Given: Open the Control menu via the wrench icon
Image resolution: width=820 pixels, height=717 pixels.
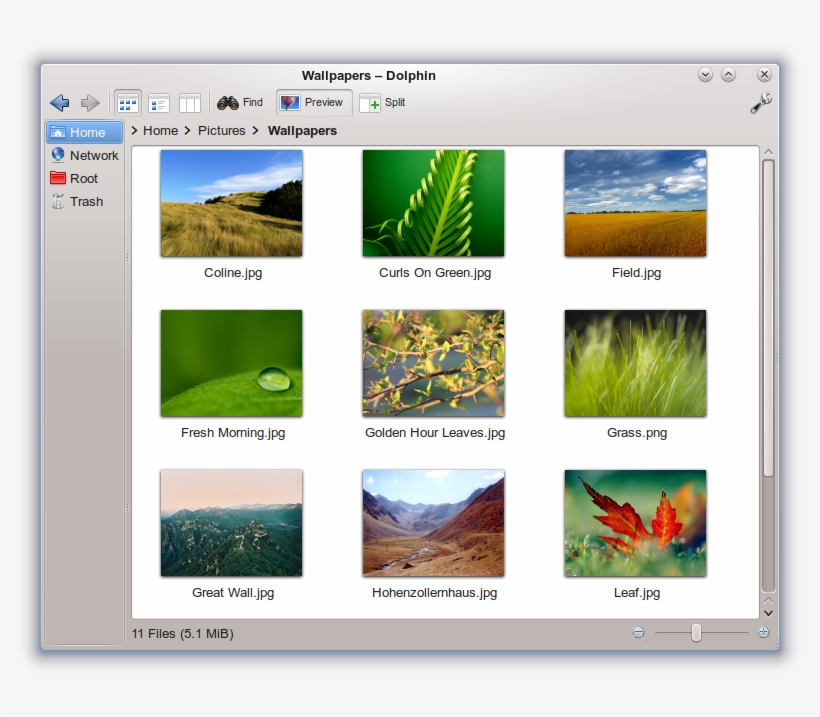Looking at the screenshot, I should click(x=761, y=102).
